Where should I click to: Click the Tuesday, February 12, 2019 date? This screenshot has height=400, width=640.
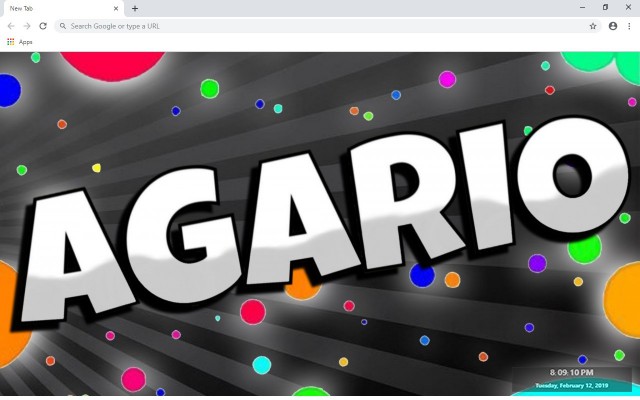click(x=571, y=385)
